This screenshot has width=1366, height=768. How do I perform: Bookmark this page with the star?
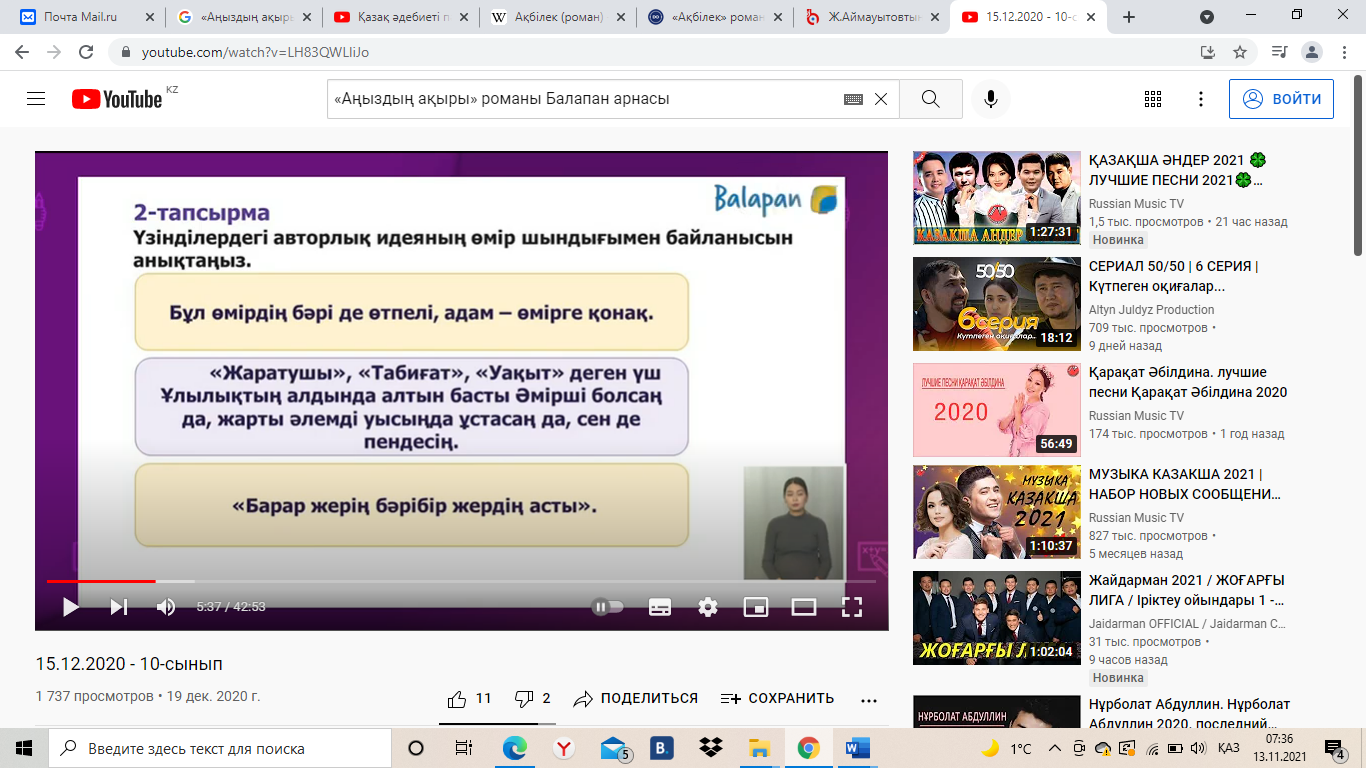point(1240,52)
